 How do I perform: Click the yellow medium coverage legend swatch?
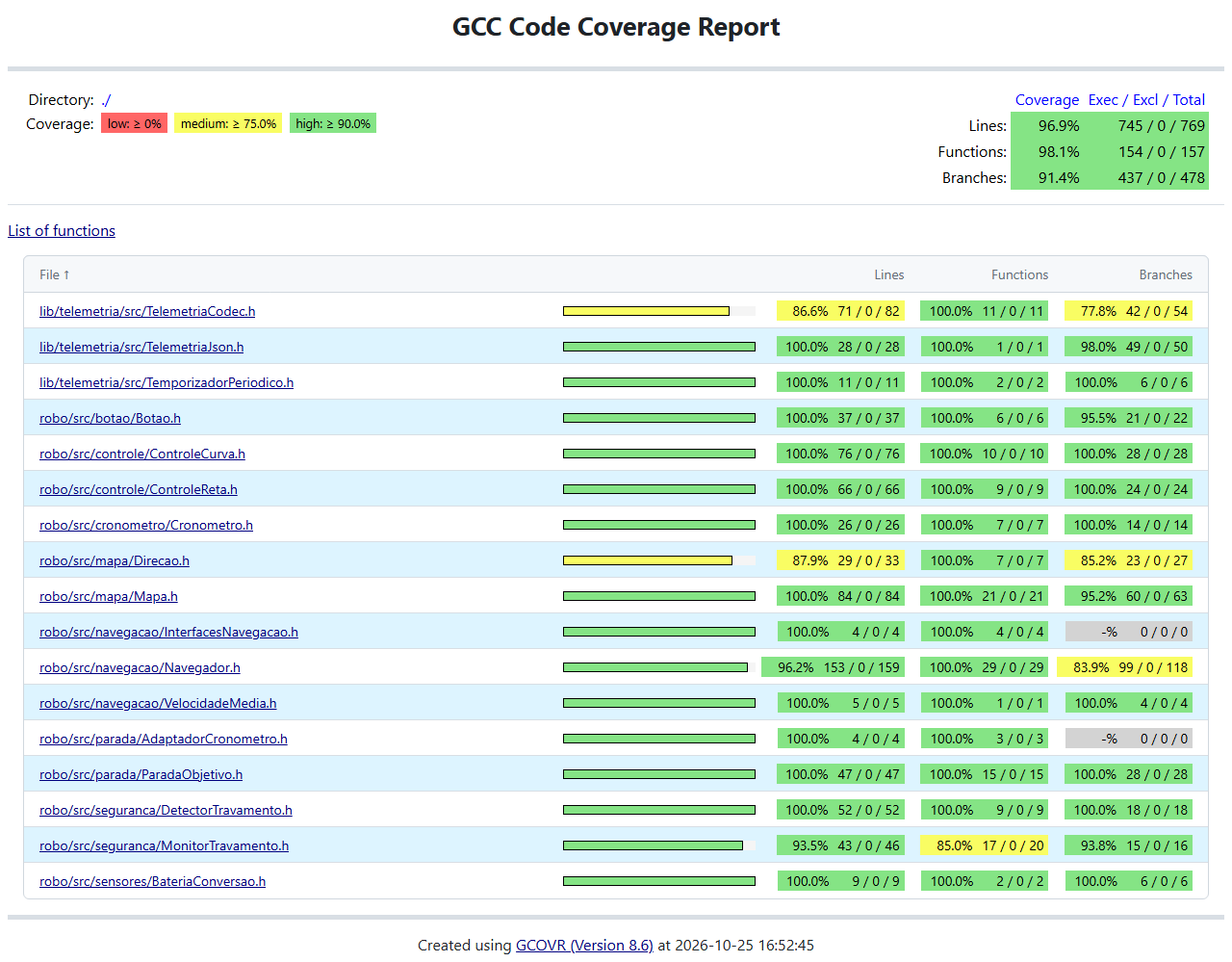(x=228, y=123)
